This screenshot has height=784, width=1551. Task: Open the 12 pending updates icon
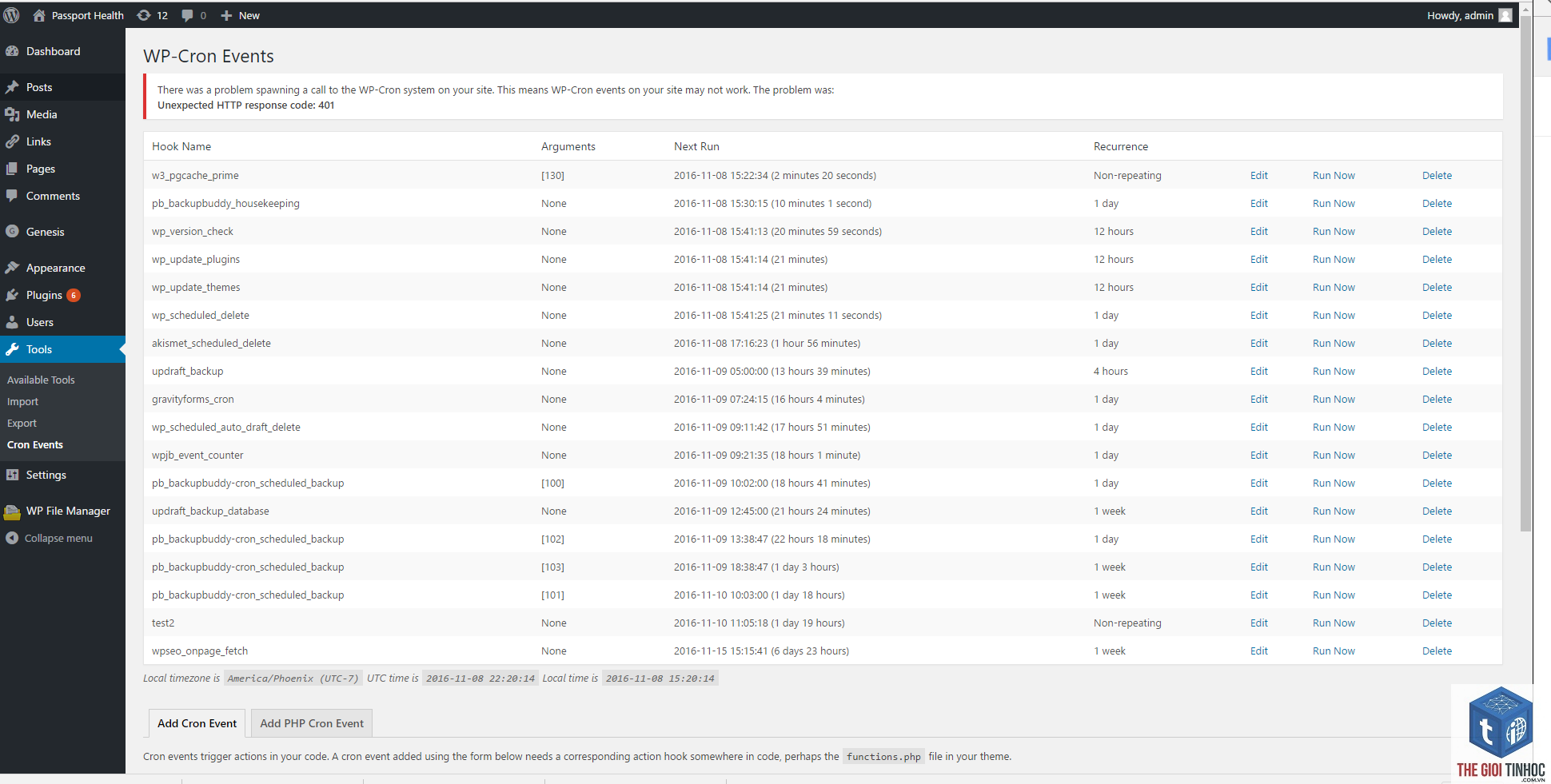[x=144, y=15]
